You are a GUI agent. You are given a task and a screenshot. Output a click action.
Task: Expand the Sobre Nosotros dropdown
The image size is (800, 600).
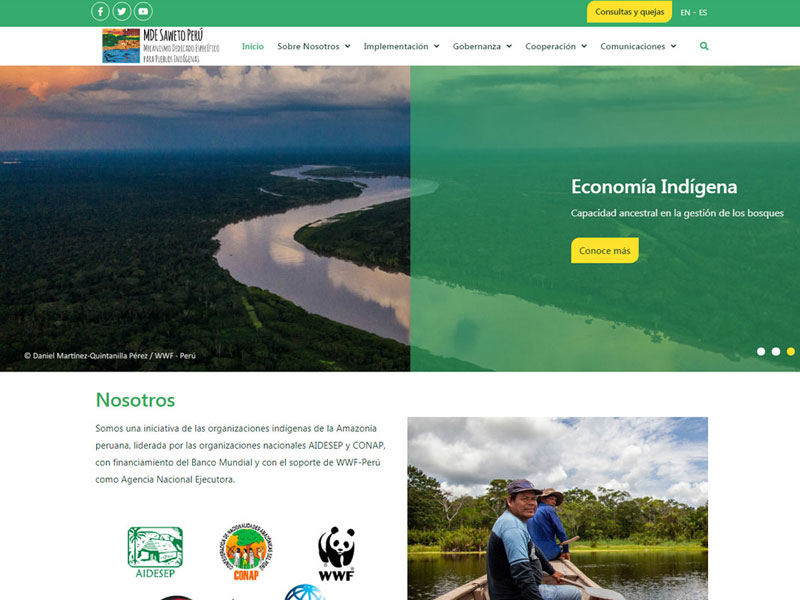[314, 46]
